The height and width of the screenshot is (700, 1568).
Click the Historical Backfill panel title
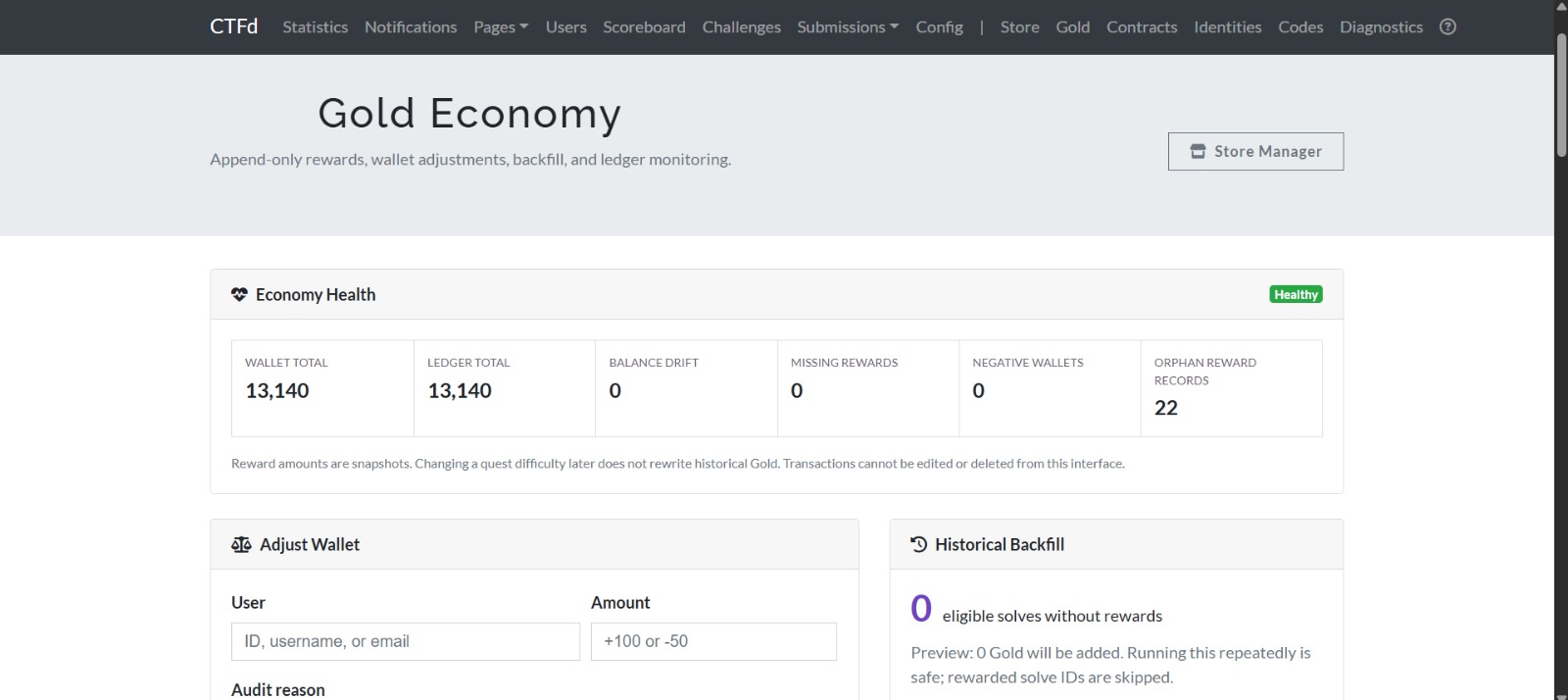(x=1000, y=544)
